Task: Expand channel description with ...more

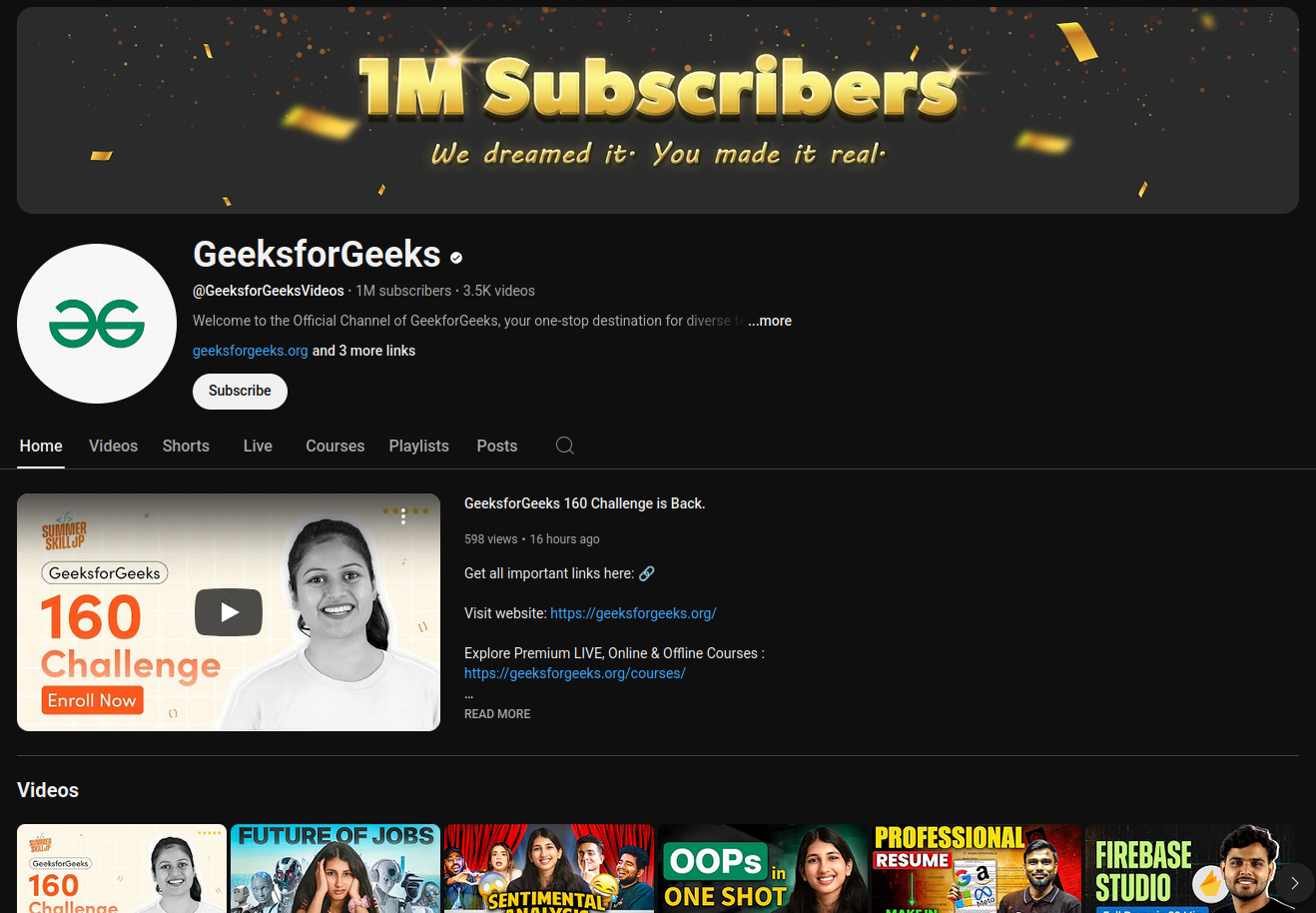Action: [x=770, y=321]
